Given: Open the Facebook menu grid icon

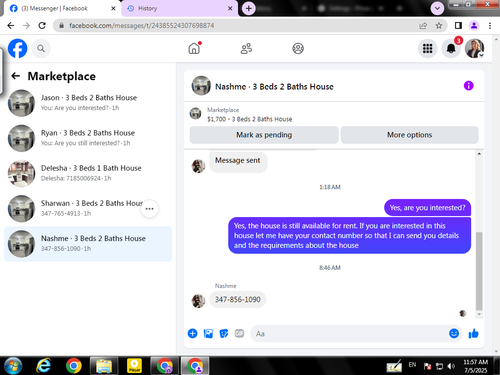Looking at the screenshot, I should pyautogui.click(x=428, y=49).
